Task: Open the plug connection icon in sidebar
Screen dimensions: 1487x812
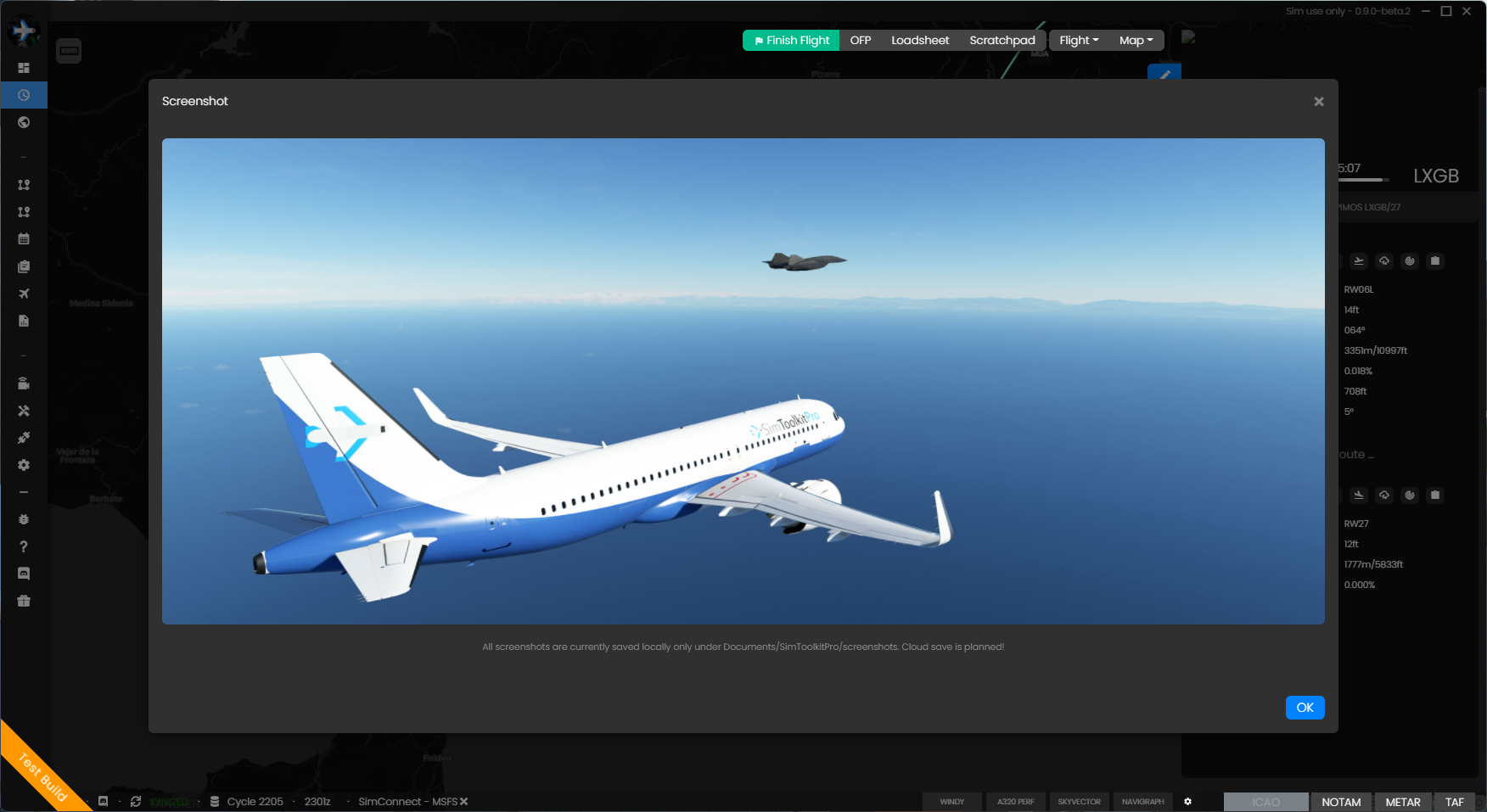Action: pyautogui.click(x=24, y=438)
